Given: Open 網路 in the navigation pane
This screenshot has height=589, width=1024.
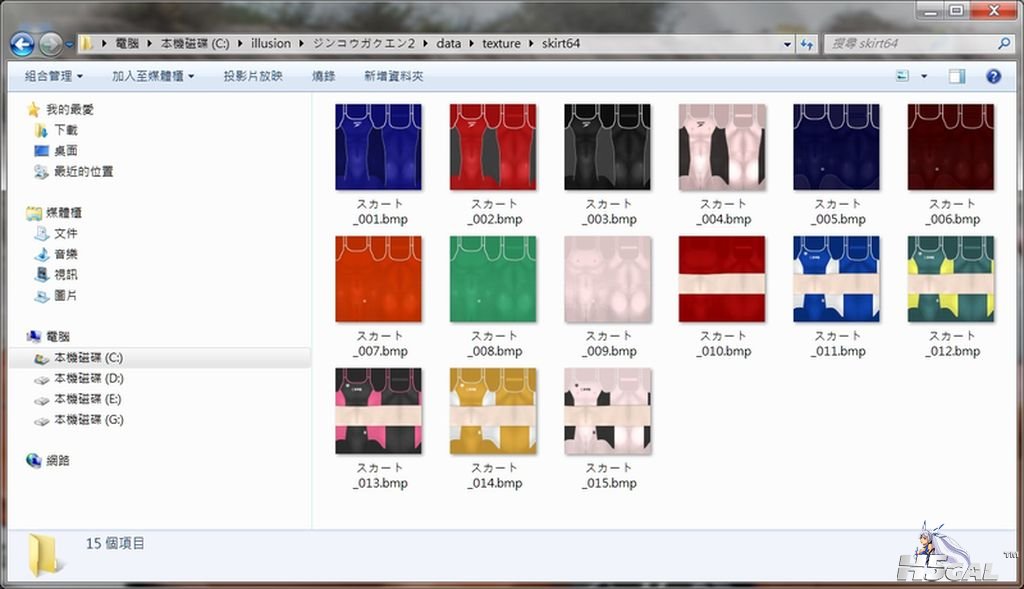Looking at the screenshot, I should [58, 461].
